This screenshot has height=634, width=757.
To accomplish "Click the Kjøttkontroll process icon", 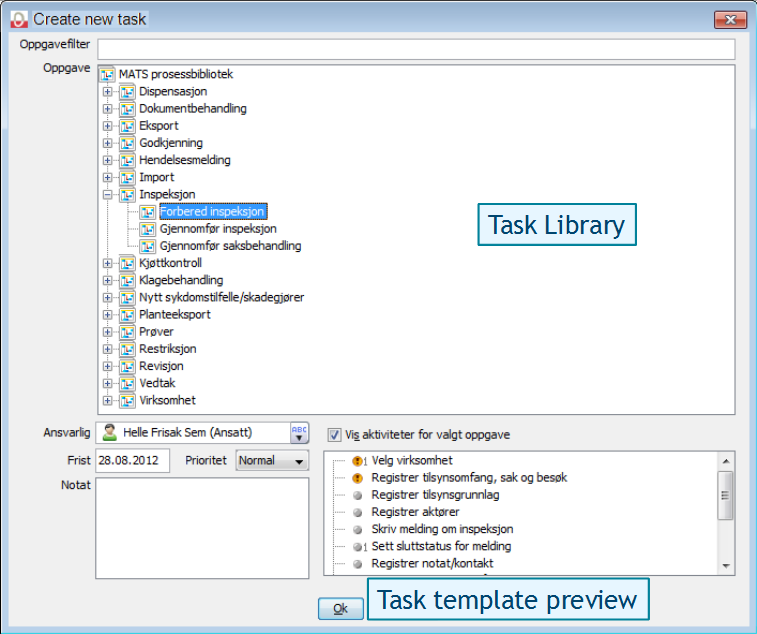I will tap(127, 263).
